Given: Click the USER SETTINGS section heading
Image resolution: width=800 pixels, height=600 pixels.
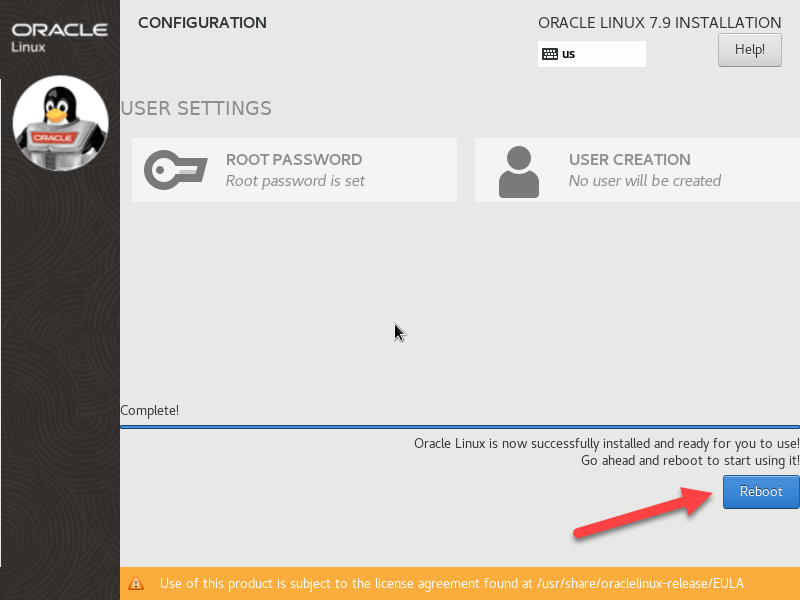Looking at the screenshot, I should point(196,108).
